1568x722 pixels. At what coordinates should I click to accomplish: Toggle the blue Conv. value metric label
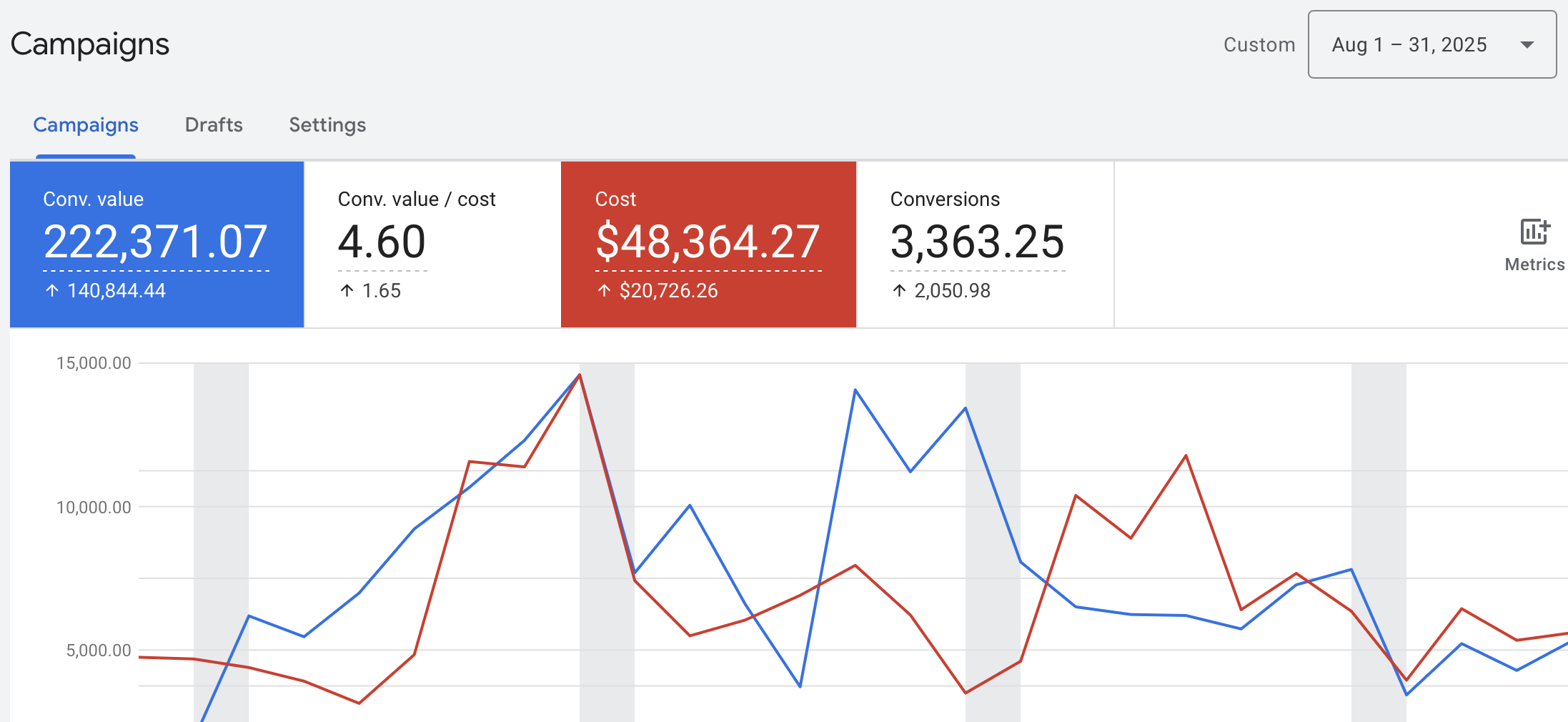pos(93,199)
